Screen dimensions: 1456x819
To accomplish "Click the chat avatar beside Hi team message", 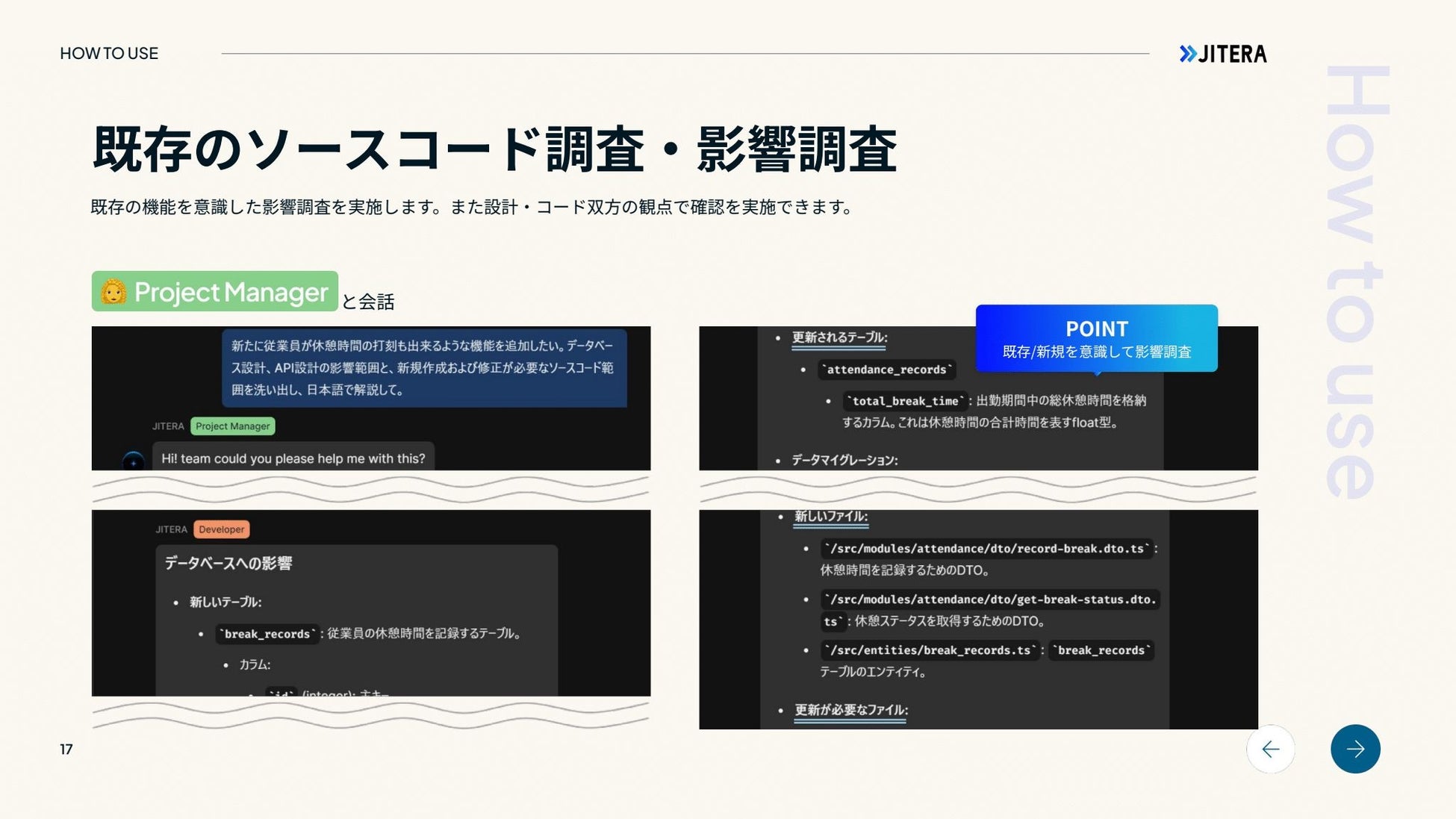I will (x=134, y=461).
